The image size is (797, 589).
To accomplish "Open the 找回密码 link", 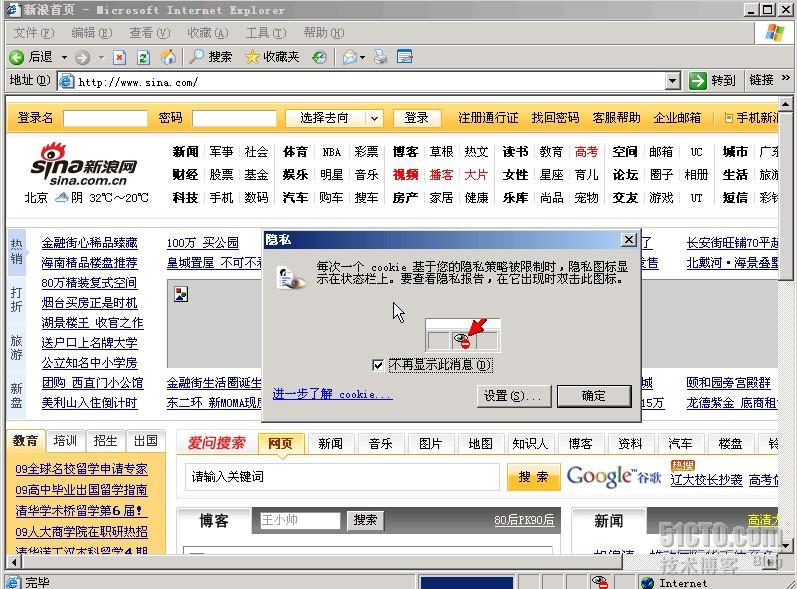I will [x=555, y=118].
